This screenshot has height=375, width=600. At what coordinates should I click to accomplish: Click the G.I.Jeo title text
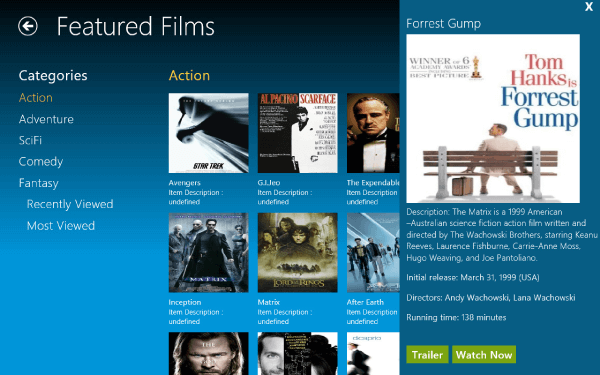click(269, 183)
